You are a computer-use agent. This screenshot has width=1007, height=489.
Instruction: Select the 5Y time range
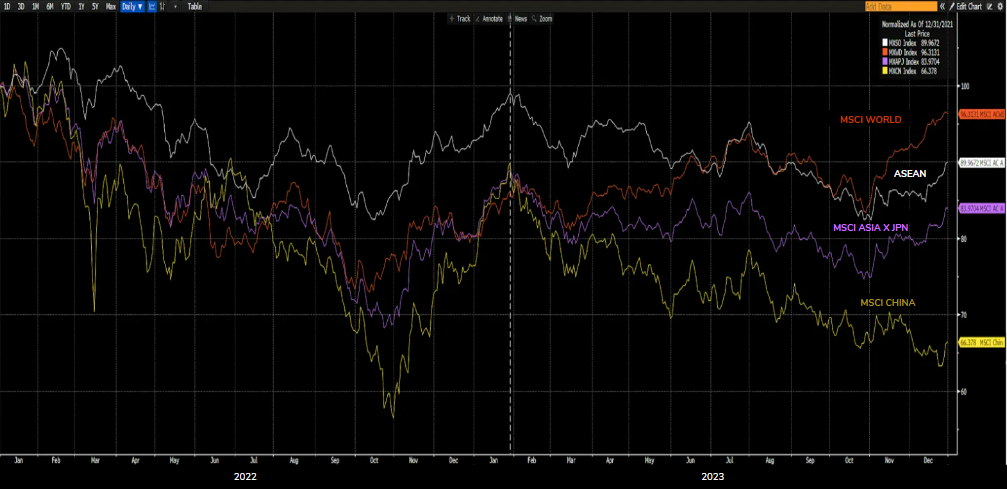tap(95, 6)
